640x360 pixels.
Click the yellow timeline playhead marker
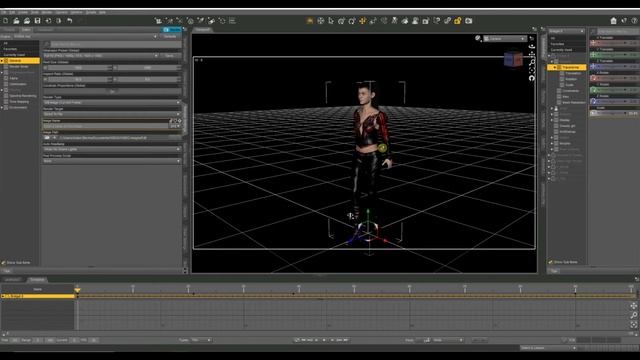click(x=77, y=290)
